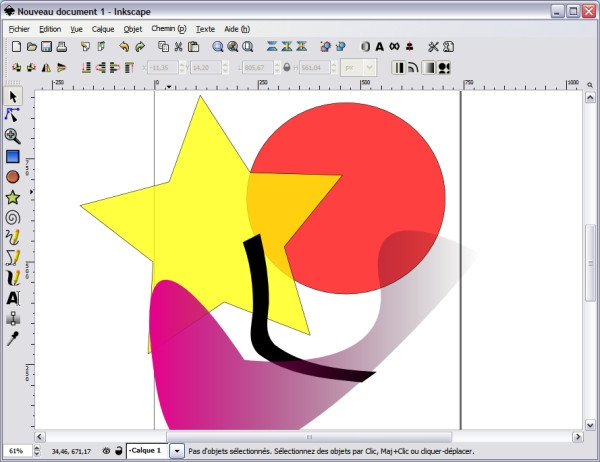Screen dimensions: 600x462
Task: Toggle transform gradients option
Action: pos(428,68)
